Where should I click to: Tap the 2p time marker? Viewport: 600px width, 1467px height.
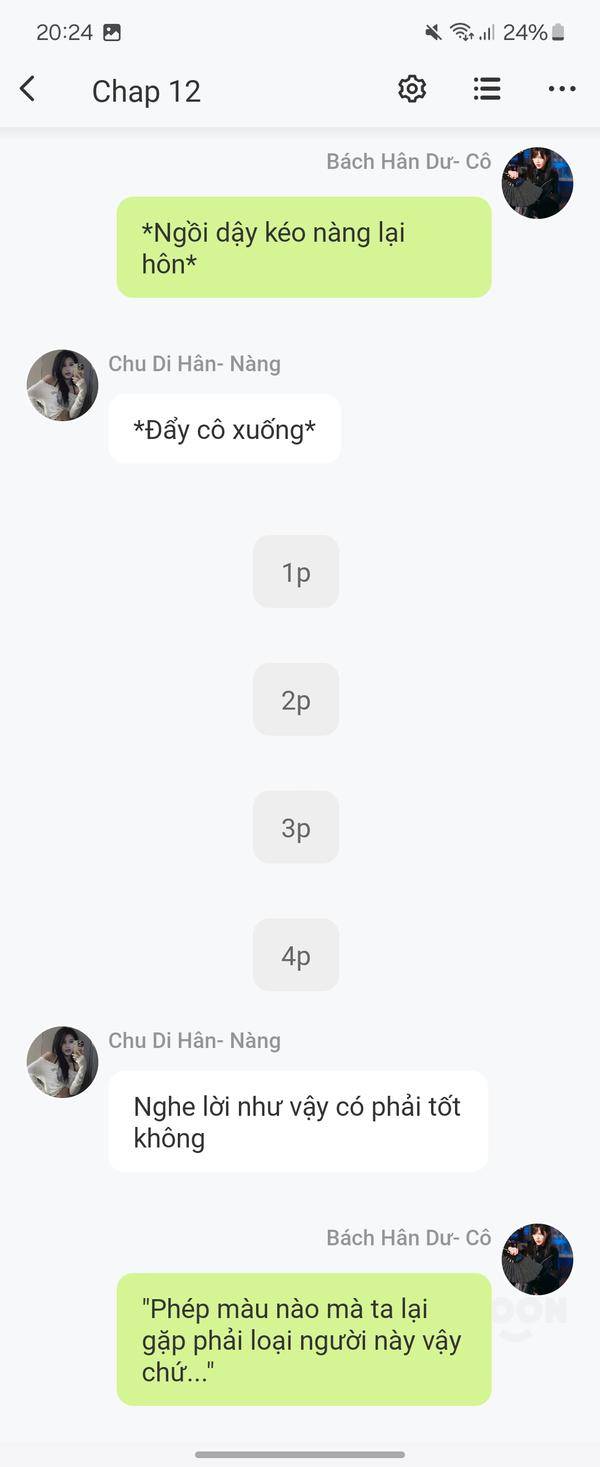pos(296,699)
